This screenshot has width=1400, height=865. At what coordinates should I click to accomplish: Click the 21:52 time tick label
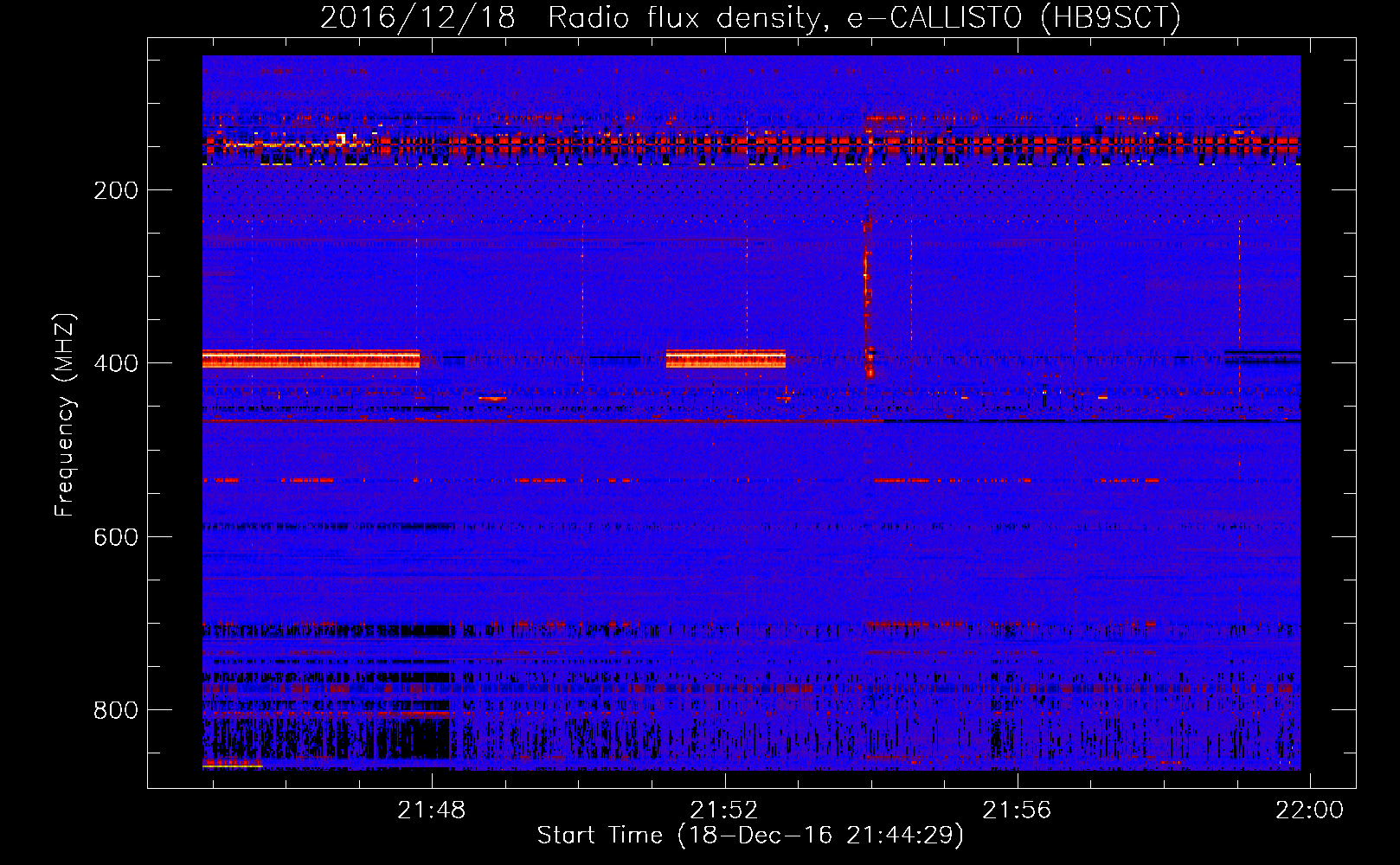click(x=723, y=811)
